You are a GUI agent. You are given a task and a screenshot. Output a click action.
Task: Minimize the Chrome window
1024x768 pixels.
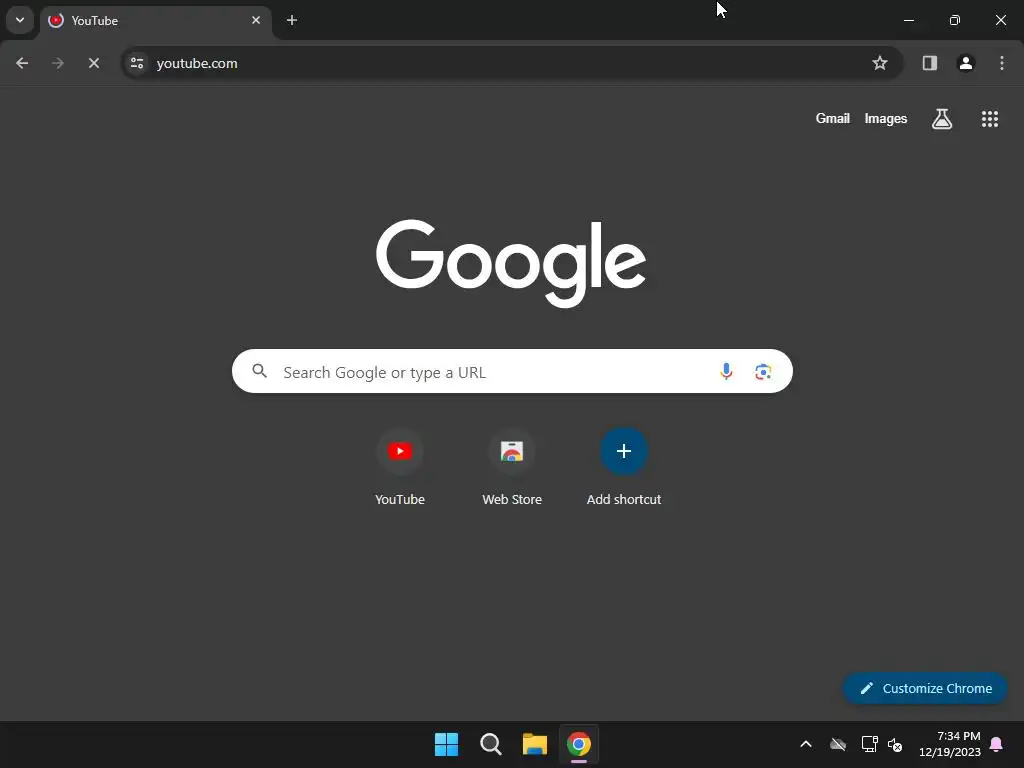coord(908,20)
